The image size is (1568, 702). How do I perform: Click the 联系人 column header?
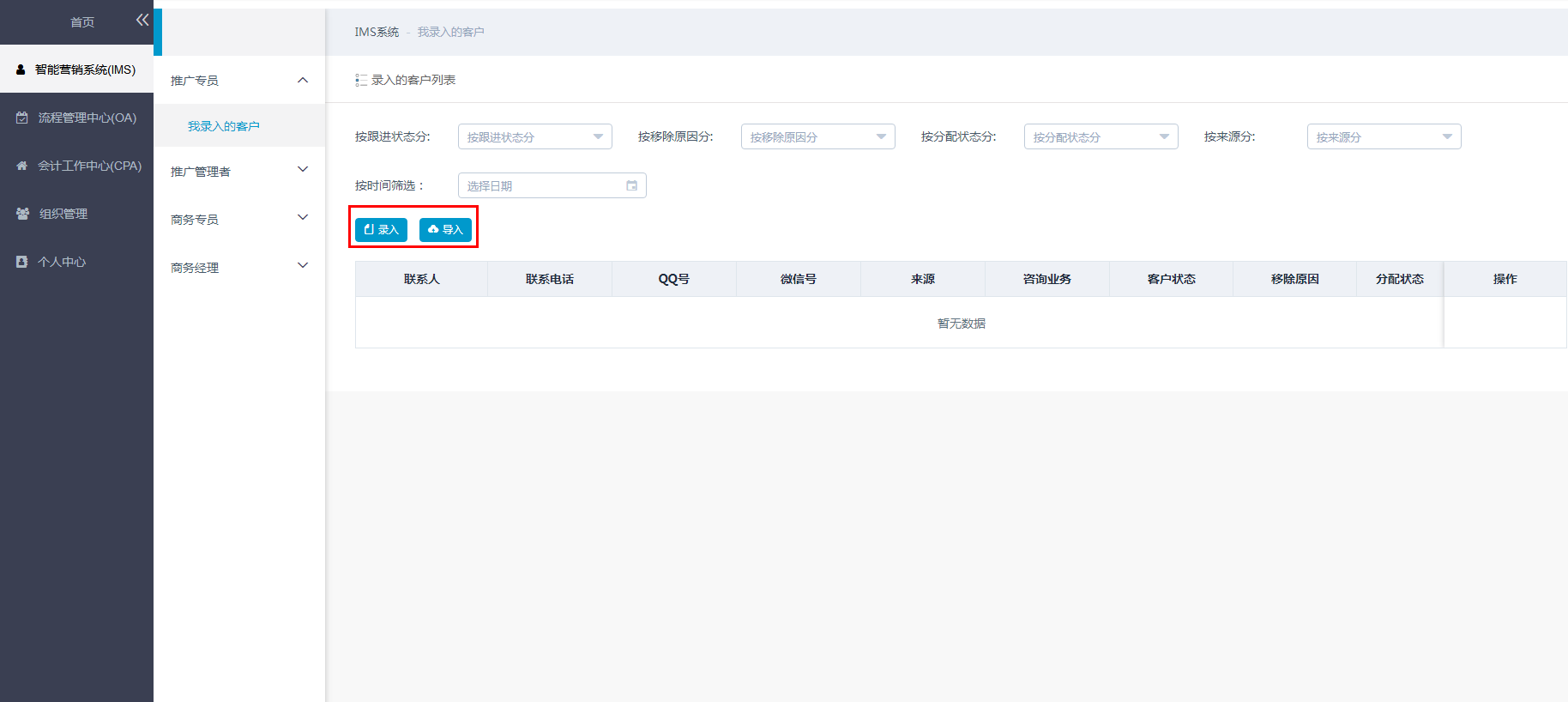click(421, 279)
